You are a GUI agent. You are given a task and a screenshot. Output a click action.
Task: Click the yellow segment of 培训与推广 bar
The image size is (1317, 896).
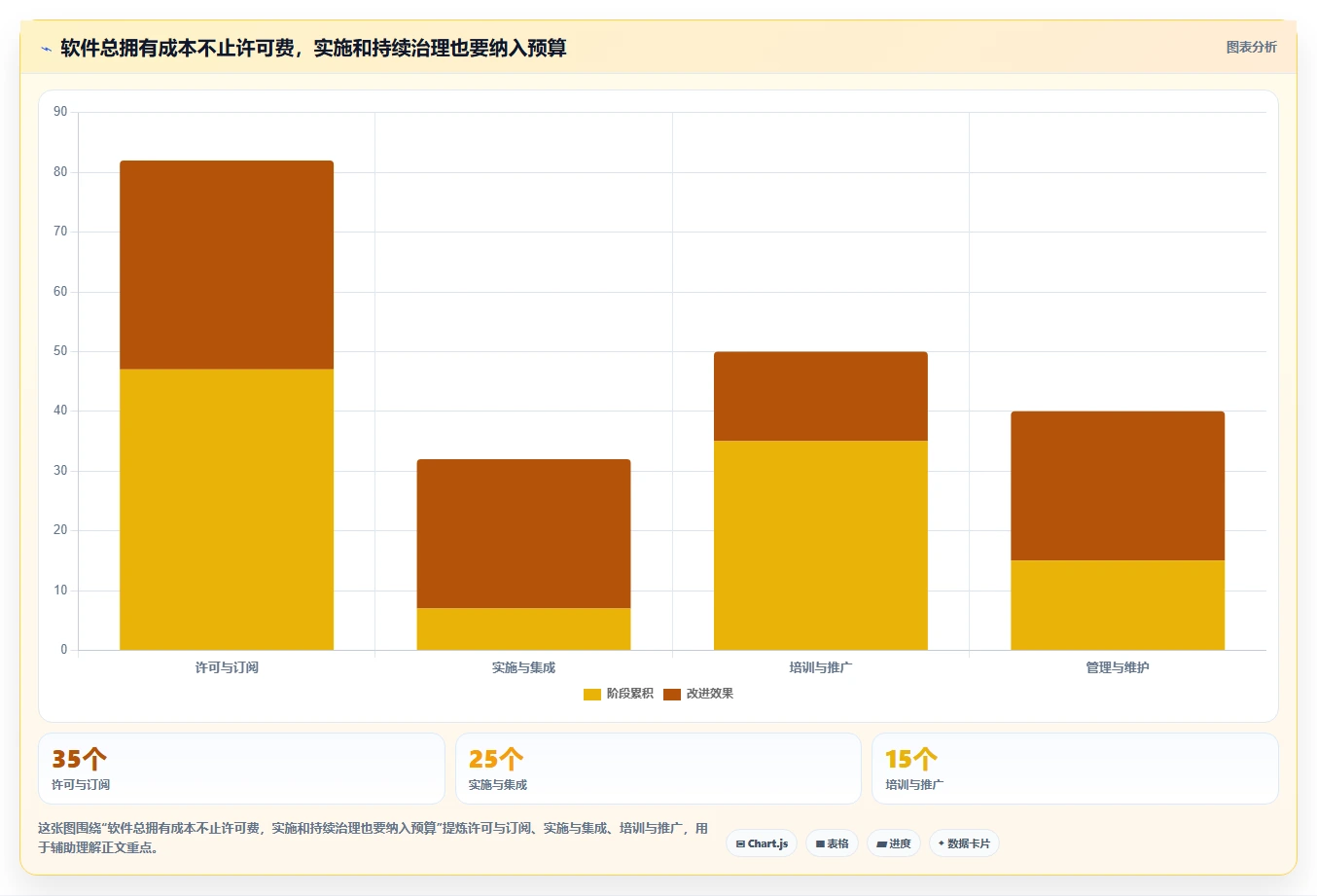821,545
